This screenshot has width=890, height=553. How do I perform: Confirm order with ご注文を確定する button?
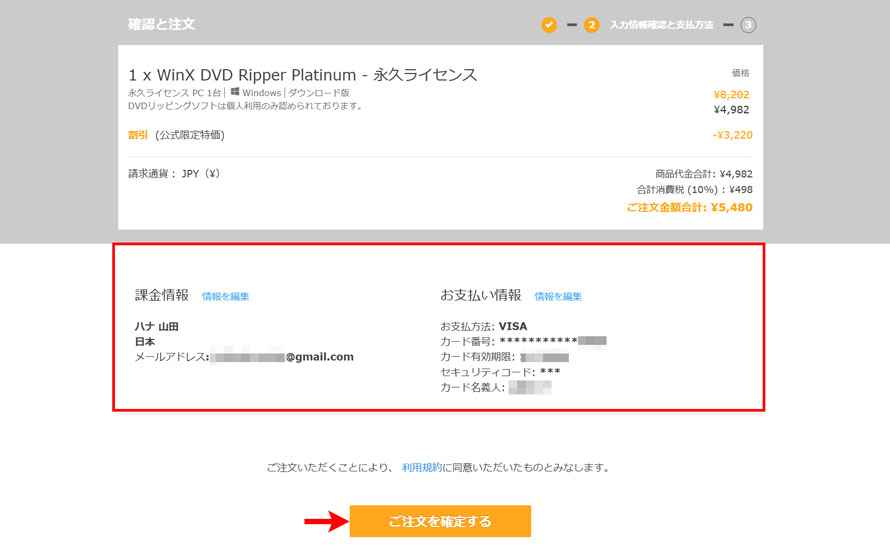pos(440,521)
